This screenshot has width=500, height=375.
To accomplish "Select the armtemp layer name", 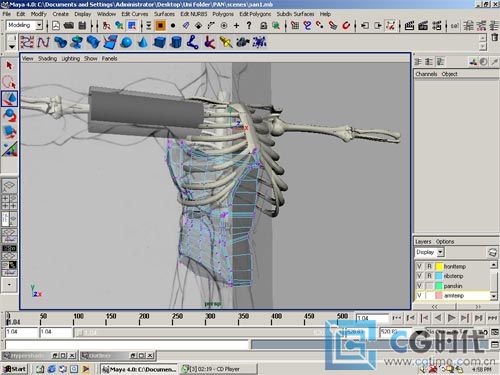I will pyautogui.click(x=453, y=295).
